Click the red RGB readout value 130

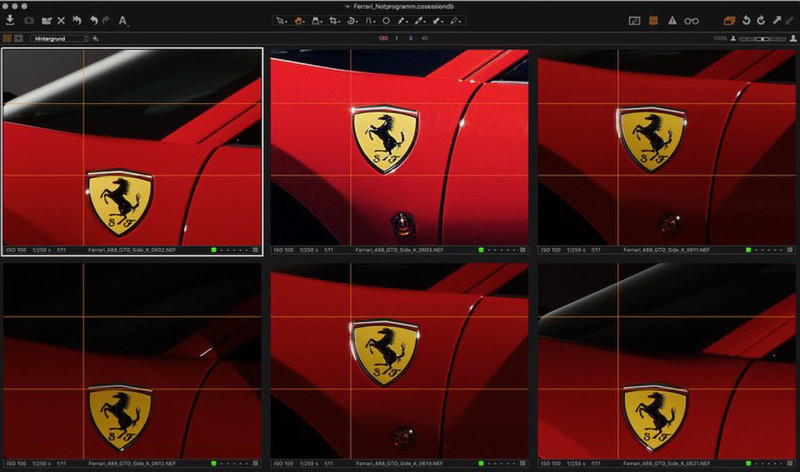(x=383, y=38)
